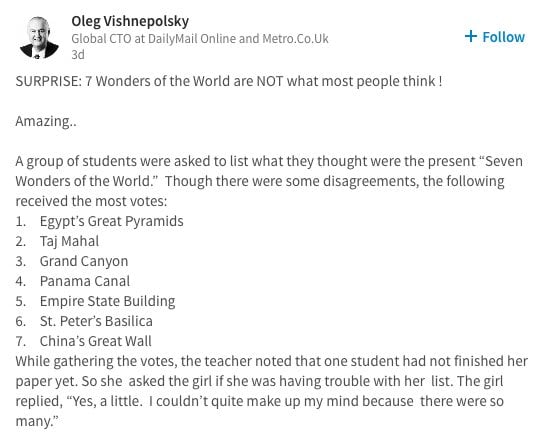Click the 3d post timestamp
Viewport: 548px width, 434px height.
click(x=78, y=55)
